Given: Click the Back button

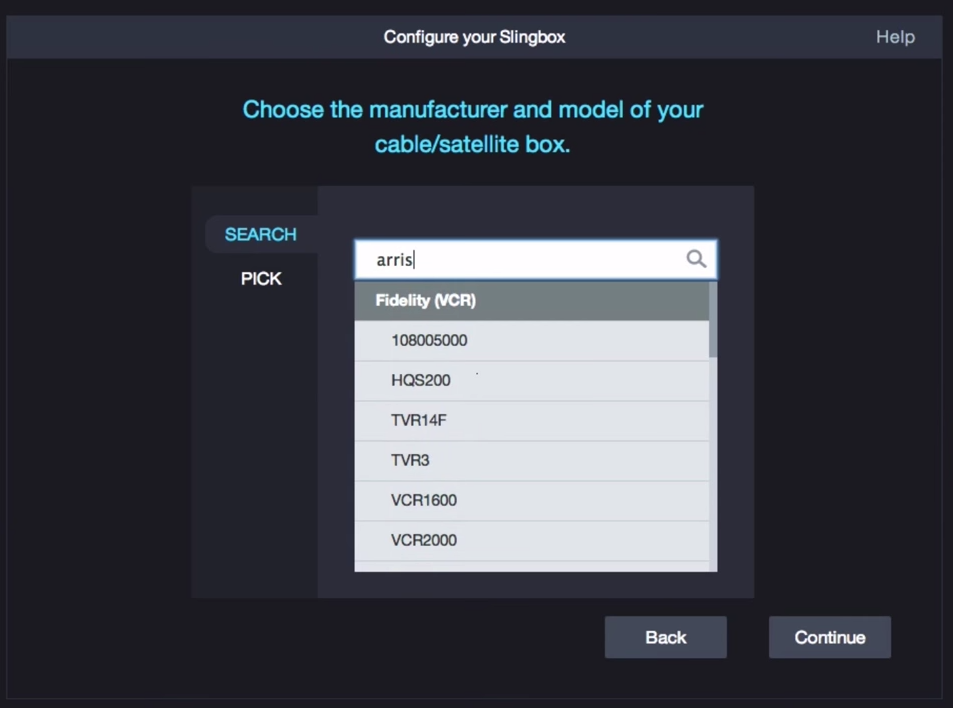Looking at the screenshot, I should 665,637.
